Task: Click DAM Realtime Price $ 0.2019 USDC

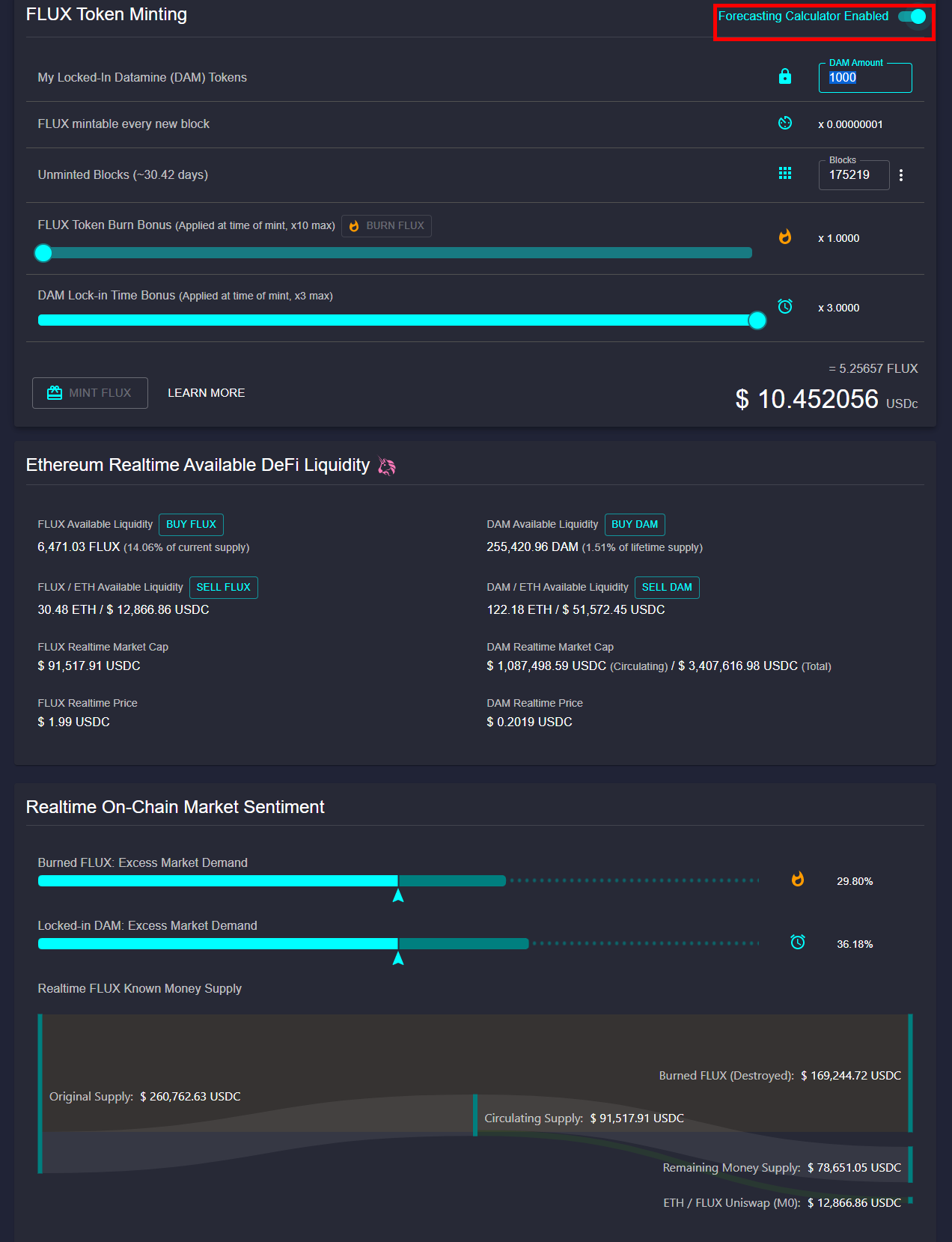Action: (529, 722)
